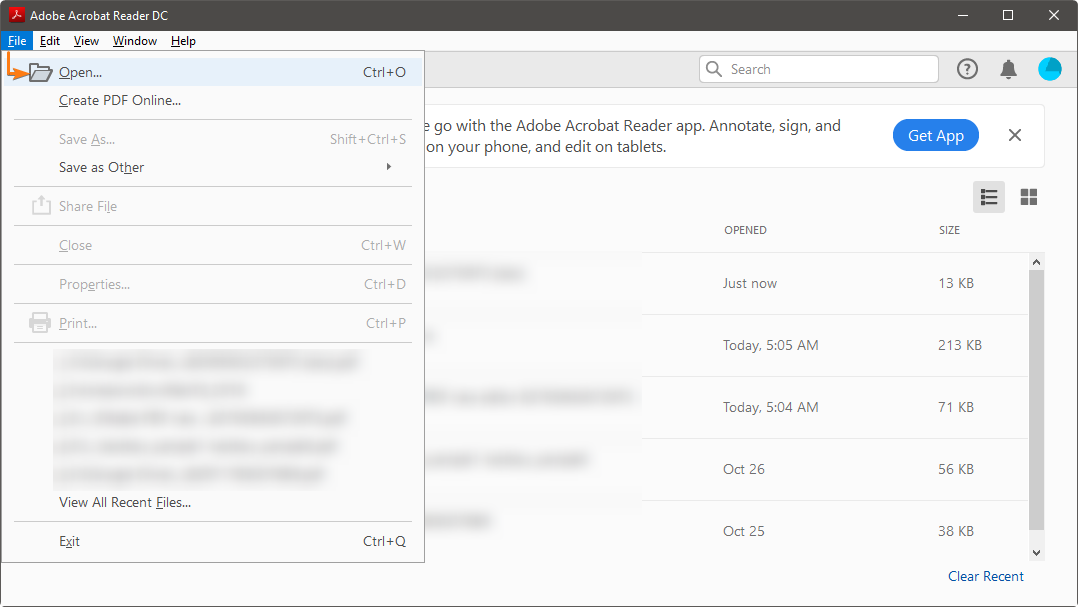The image size is (1078, 607).
Task: Select View All Recent Files
Action: [125, 502]
